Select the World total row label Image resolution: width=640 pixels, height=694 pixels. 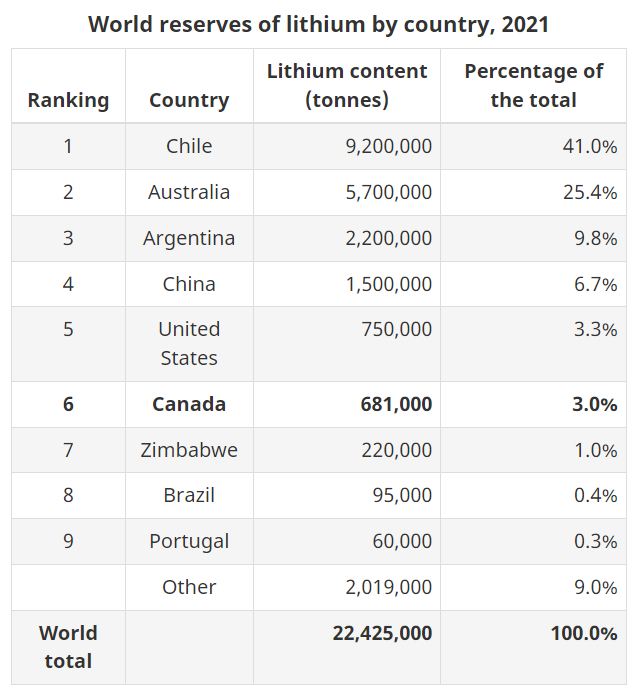point(68,647)
